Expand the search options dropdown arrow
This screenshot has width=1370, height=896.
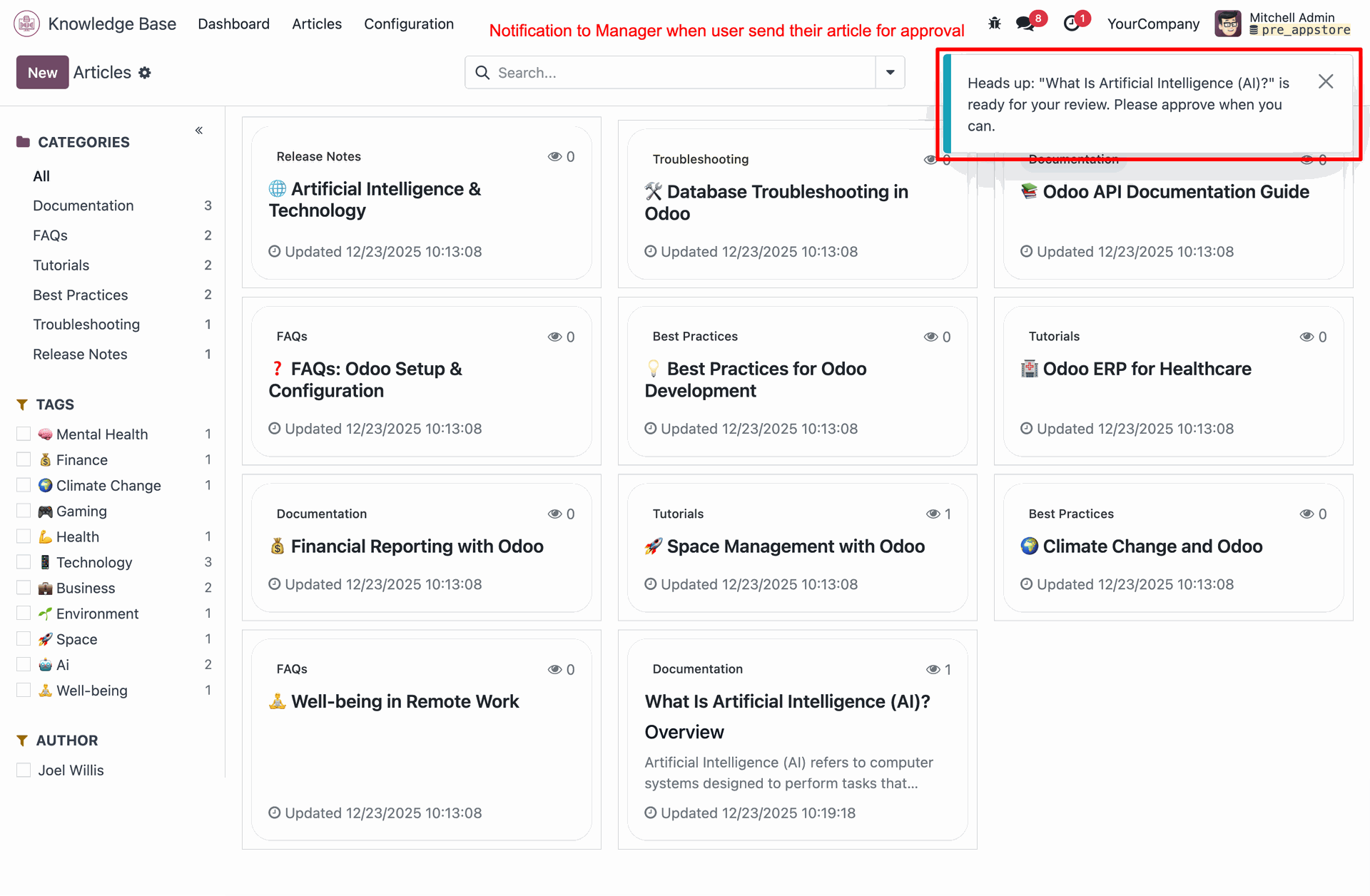click(x=890, y=73)
